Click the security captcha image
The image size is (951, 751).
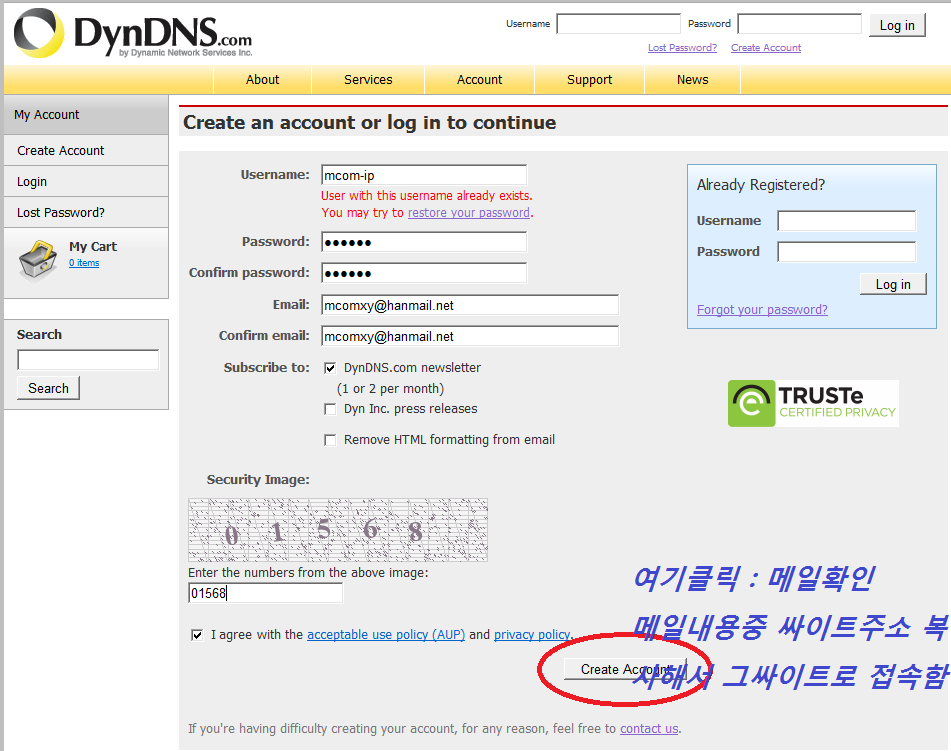338,530
